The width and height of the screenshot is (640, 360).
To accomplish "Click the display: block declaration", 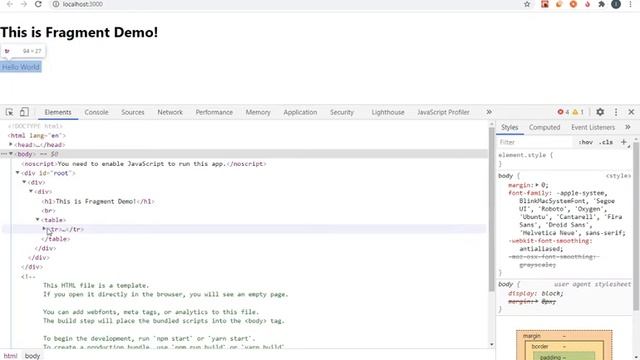I will point(536,293).
